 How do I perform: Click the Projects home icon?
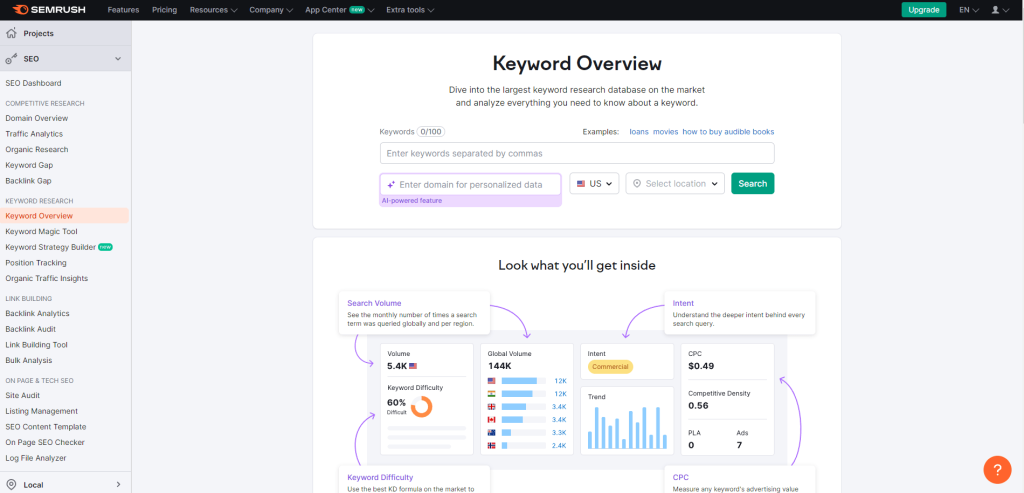[11, 33]
